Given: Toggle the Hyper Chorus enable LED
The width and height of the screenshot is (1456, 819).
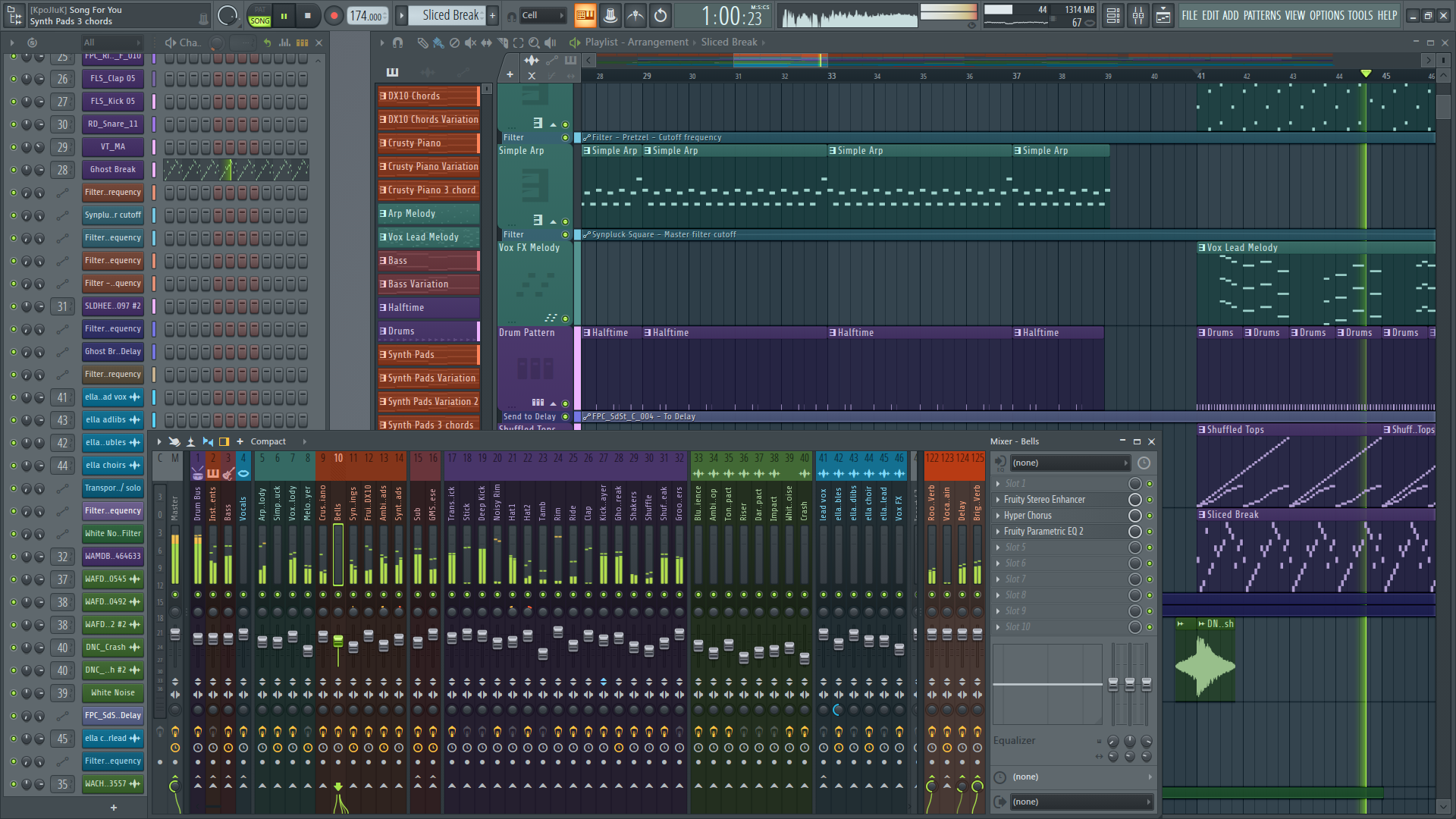Looking at the screenshot, I should click(x=1150, y=516).
